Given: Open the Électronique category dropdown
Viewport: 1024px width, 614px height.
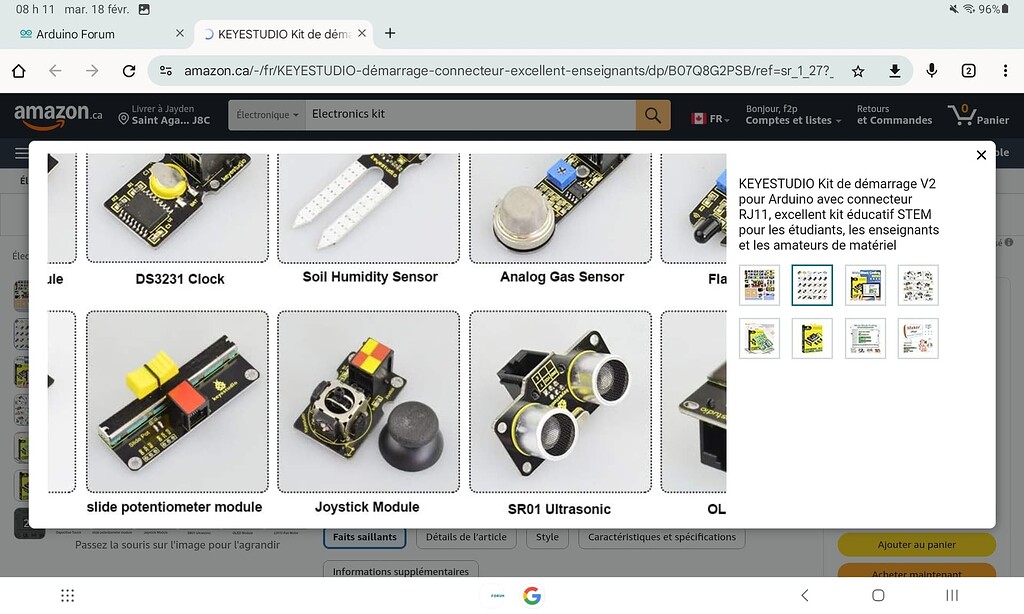Looking at the screenshot, I should pyautogui.click(x=266, y=115).
